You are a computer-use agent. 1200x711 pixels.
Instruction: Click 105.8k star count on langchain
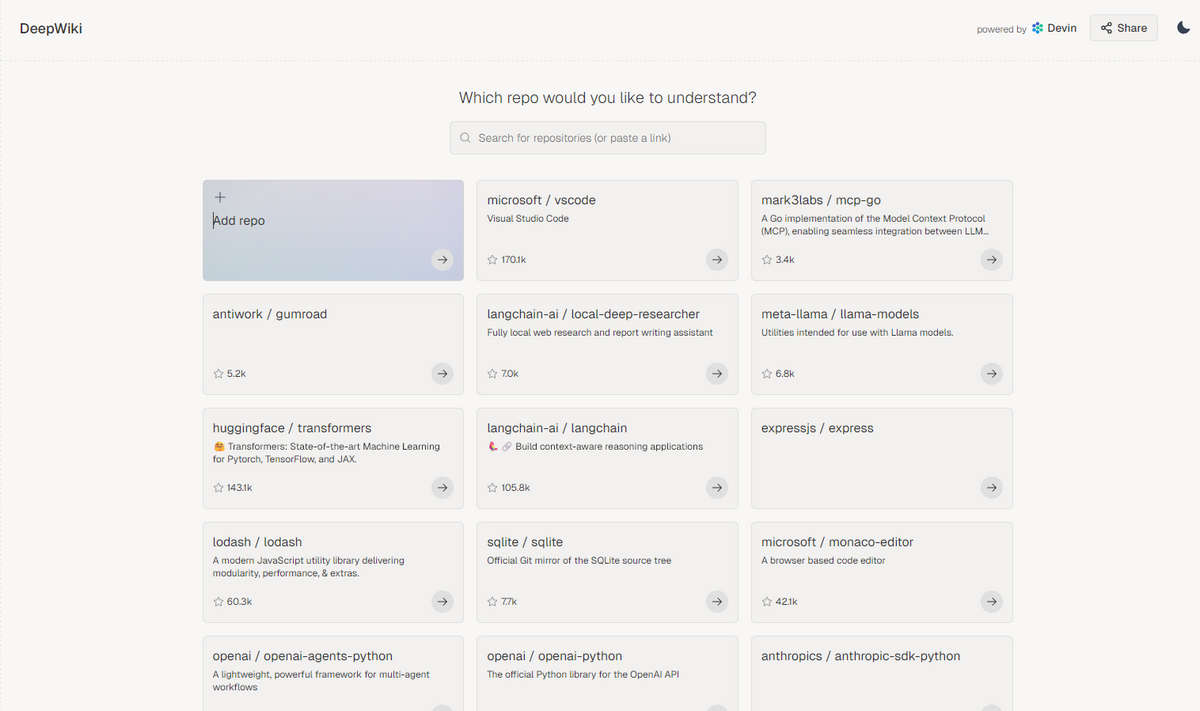tap(515, 488)
